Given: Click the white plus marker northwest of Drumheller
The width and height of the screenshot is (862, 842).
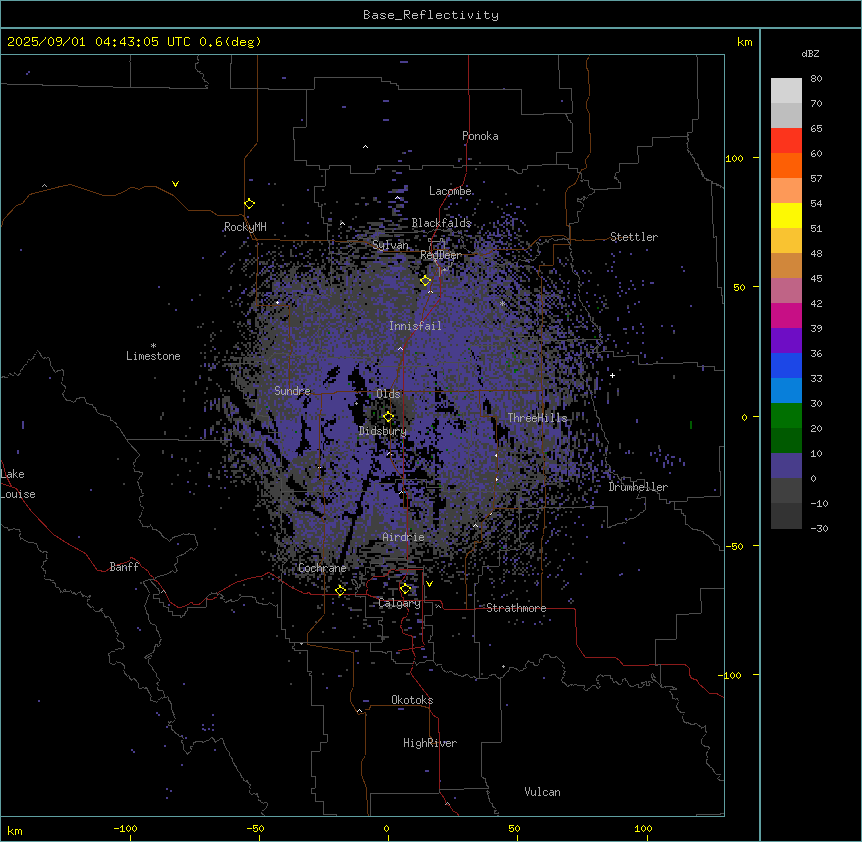Looking at the screenshot, I should (x=612, y=375).
